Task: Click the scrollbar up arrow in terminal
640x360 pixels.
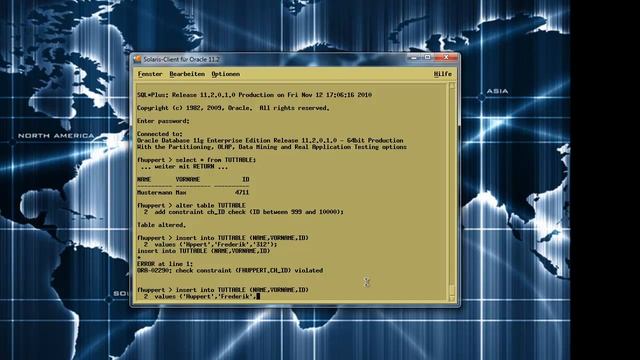Action: coord(452,85)
